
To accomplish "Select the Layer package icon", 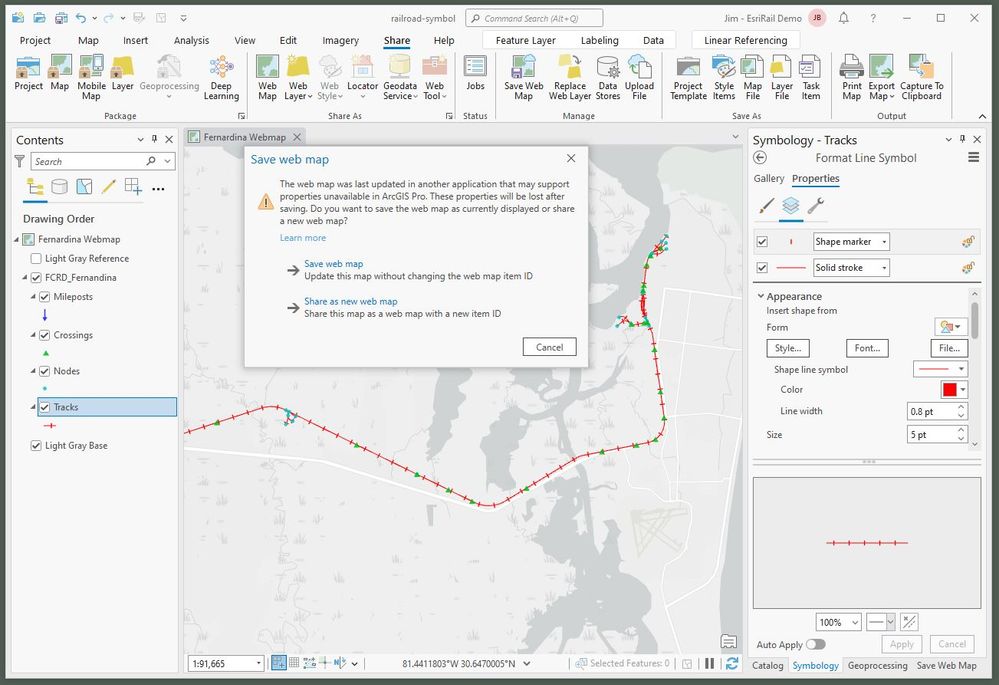I will [x=122, y=73].
